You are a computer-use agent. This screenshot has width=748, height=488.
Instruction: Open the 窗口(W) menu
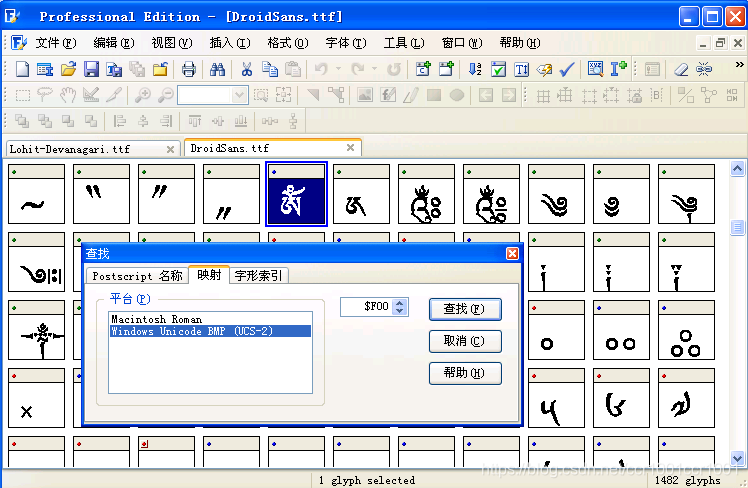click(x=462, y=43)
